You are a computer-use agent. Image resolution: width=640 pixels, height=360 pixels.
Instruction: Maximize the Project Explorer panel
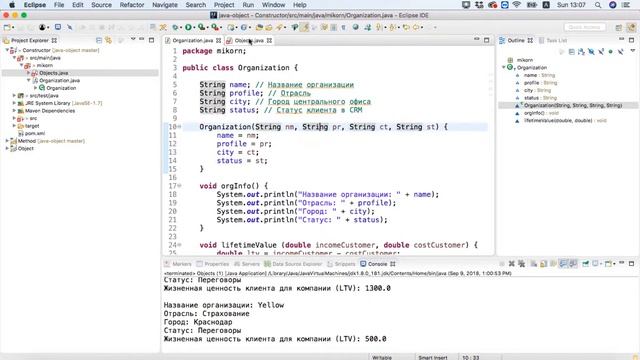[151, 40]
